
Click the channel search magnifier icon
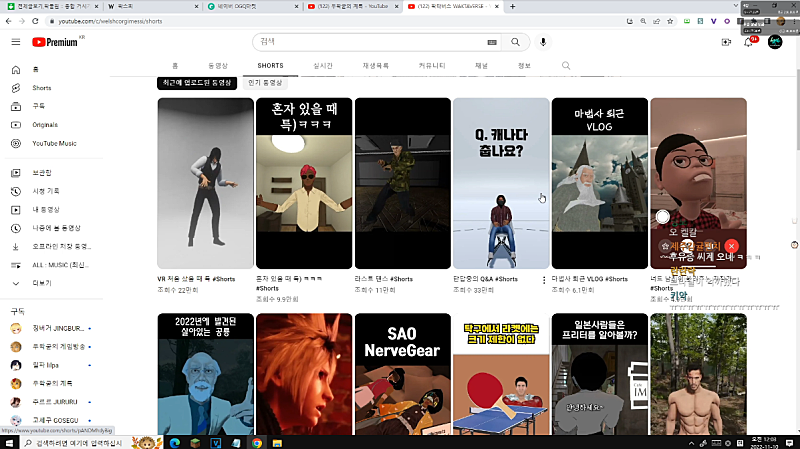[x=566, y=66]
